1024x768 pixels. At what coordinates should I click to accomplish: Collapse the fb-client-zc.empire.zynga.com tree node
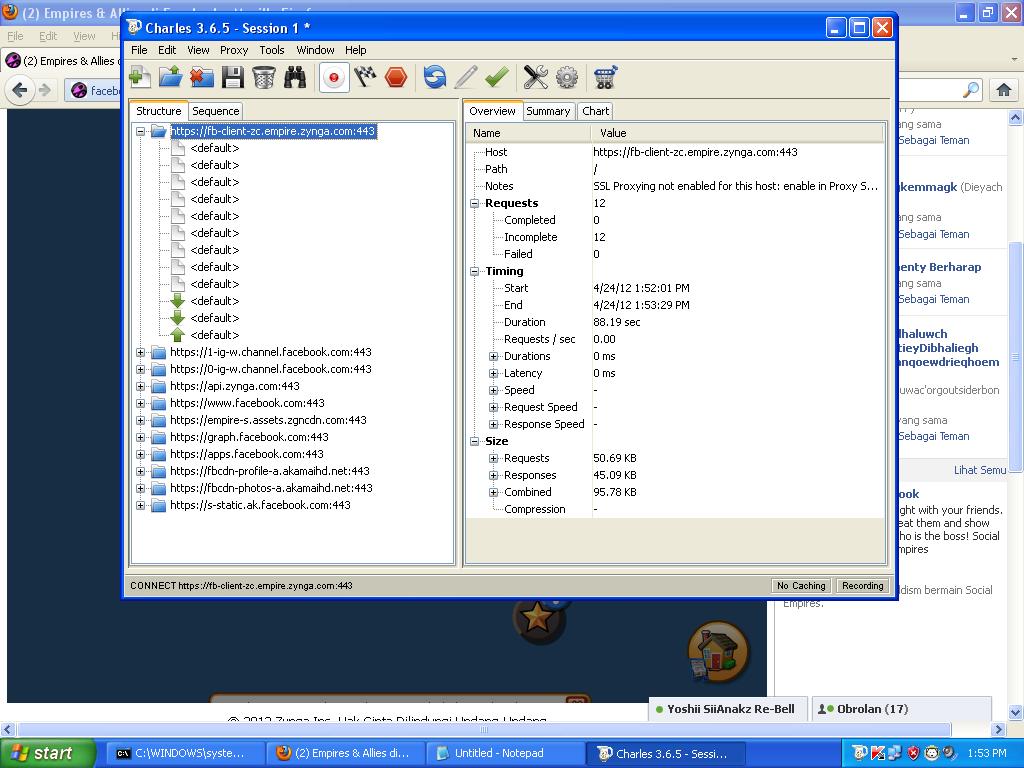pyautogui.click(x=140, y=131)
